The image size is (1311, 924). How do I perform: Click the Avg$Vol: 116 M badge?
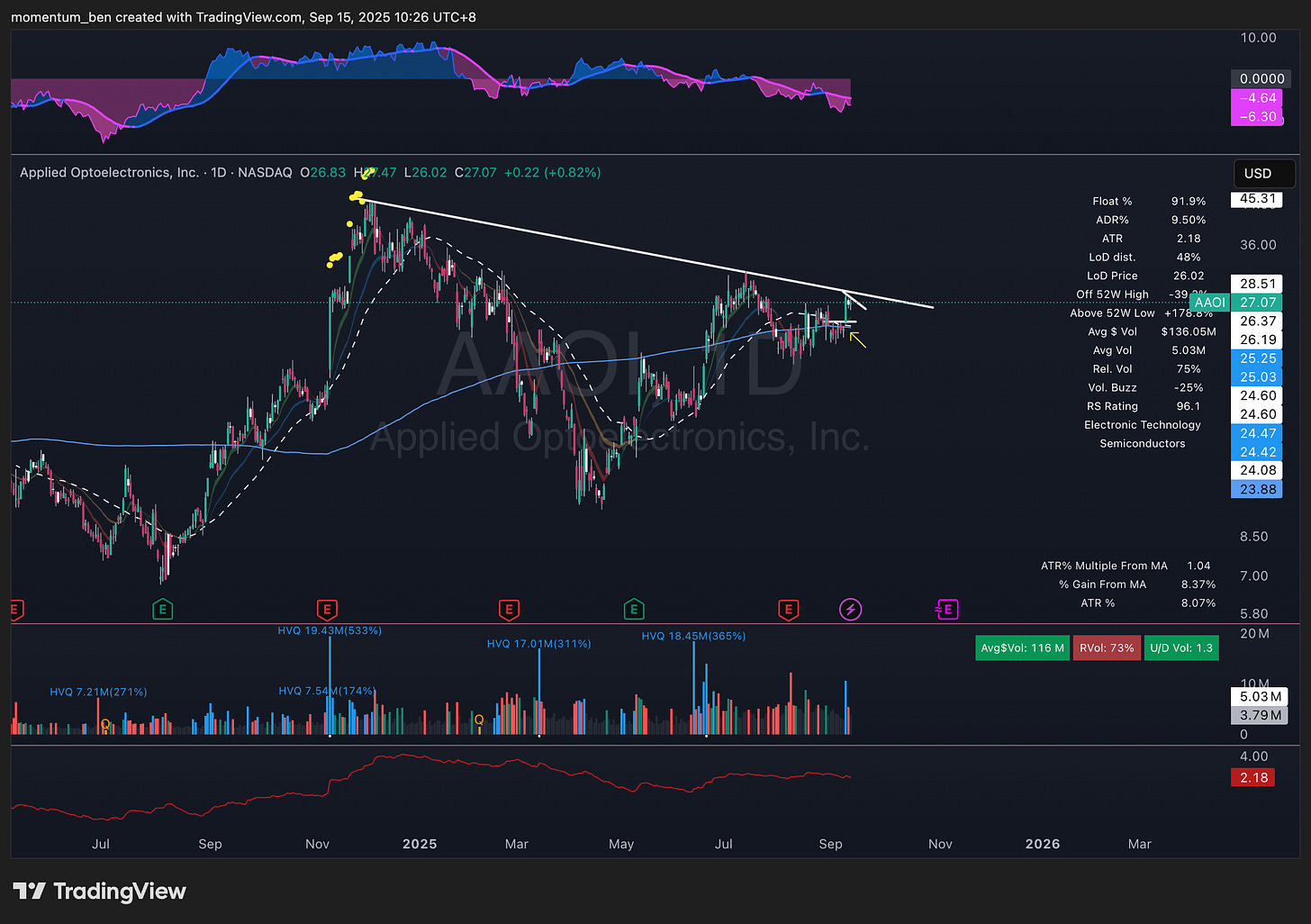tap(1022, 648)
